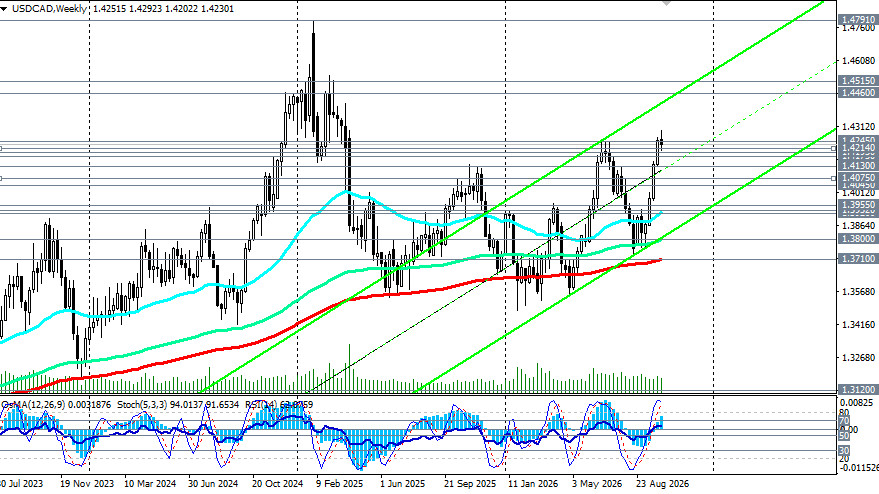Click the 0.00825 indicator scale value
Image resolution: width=879 pixels, height=494 pixels.
[x=858, y=403]
